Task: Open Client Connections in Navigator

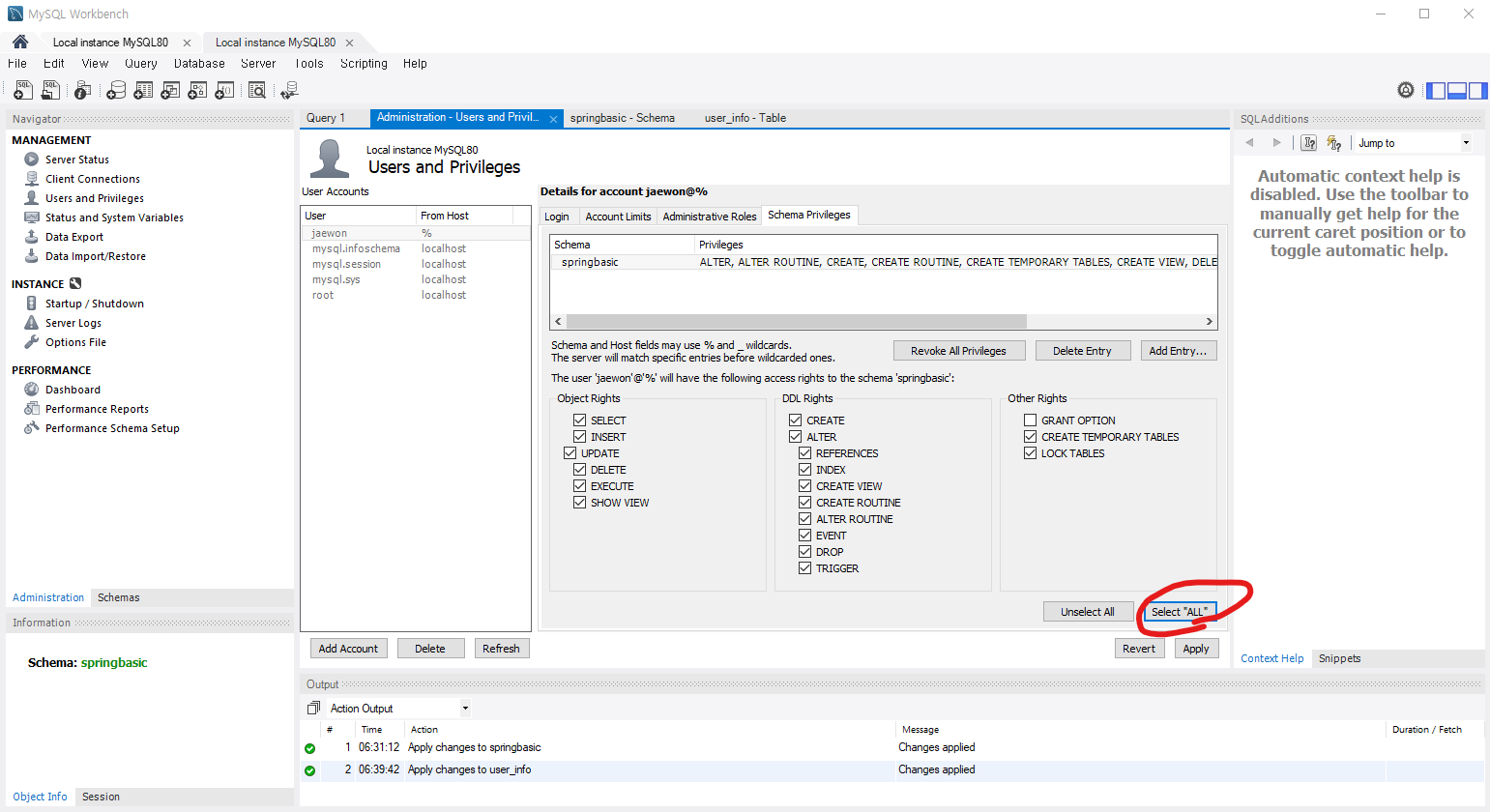Action: tap(93, 179)
